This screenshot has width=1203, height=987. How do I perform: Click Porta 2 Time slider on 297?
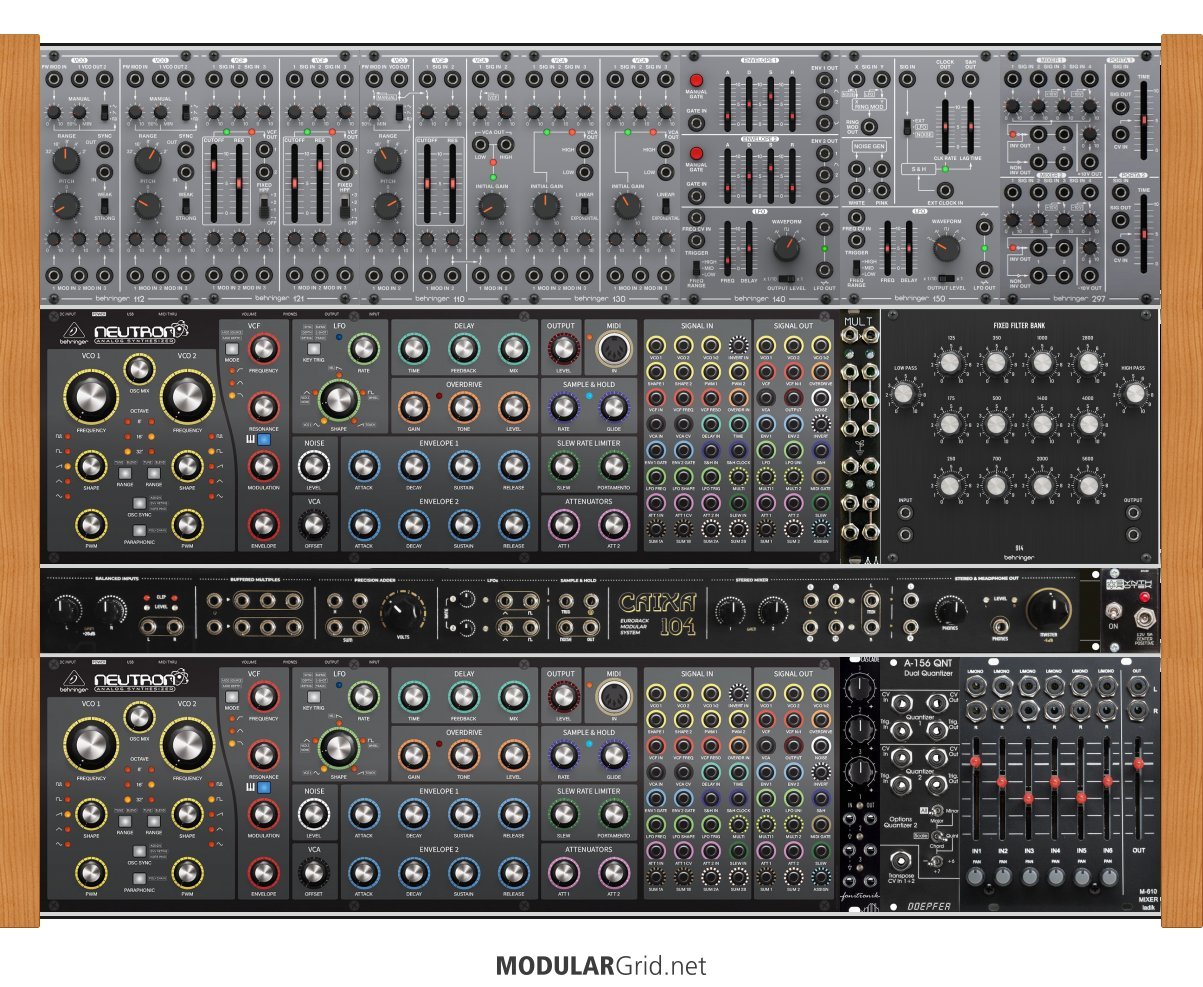[x=1143, y=234]
